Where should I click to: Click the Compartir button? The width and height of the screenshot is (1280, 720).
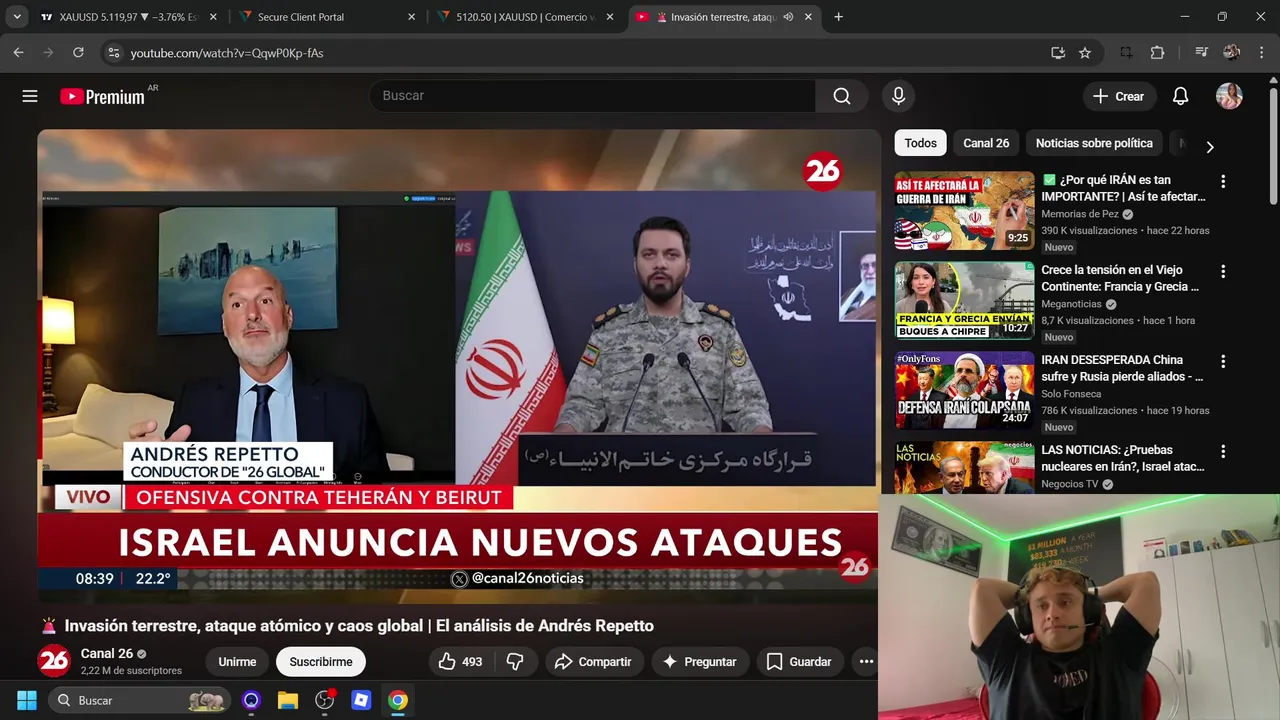click(593, 661)
